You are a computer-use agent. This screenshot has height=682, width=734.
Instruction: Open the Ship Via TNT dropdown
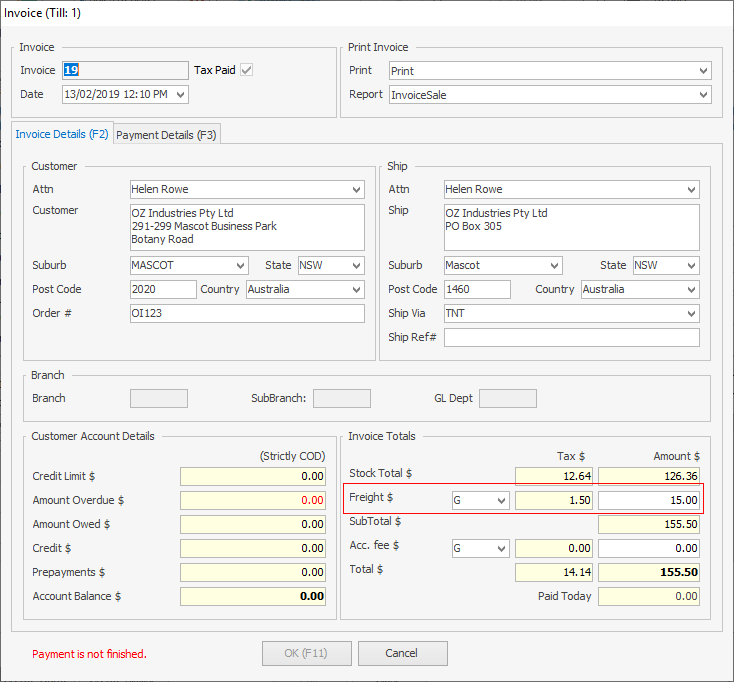pyautogui.click(x=690, y=313)
